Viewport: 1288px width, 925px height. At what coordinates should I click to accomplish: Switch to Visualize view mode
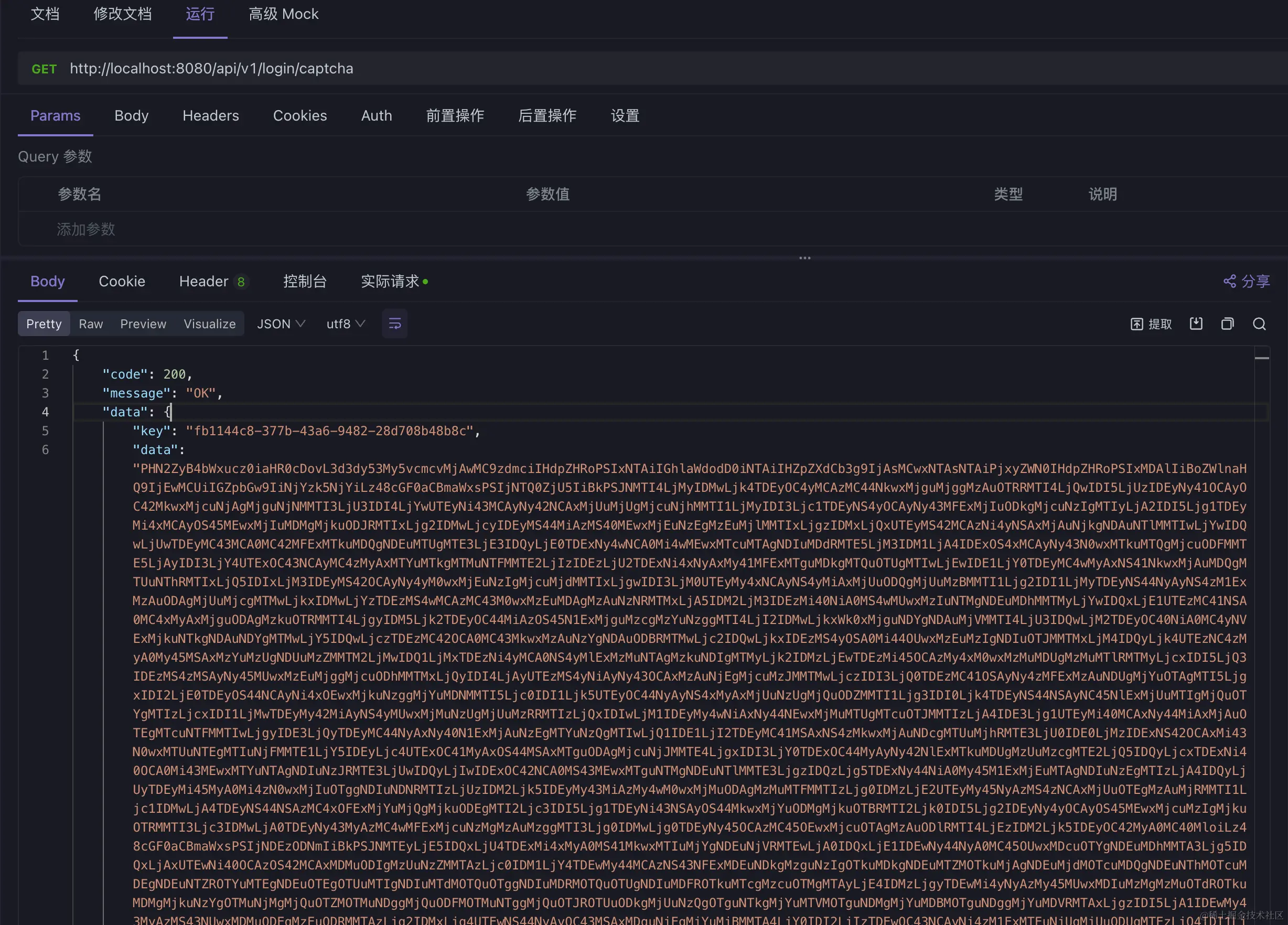click(x=210, y=324)
